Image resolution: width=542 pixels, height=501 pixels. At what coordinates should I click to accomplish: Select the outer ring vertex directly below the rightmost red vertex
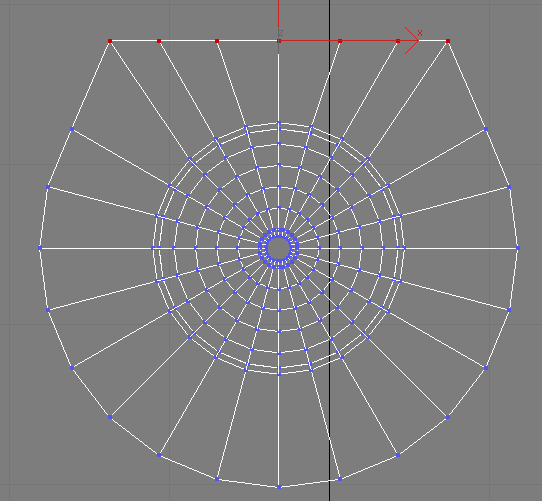pyautogui.click(x=448, y=417)
